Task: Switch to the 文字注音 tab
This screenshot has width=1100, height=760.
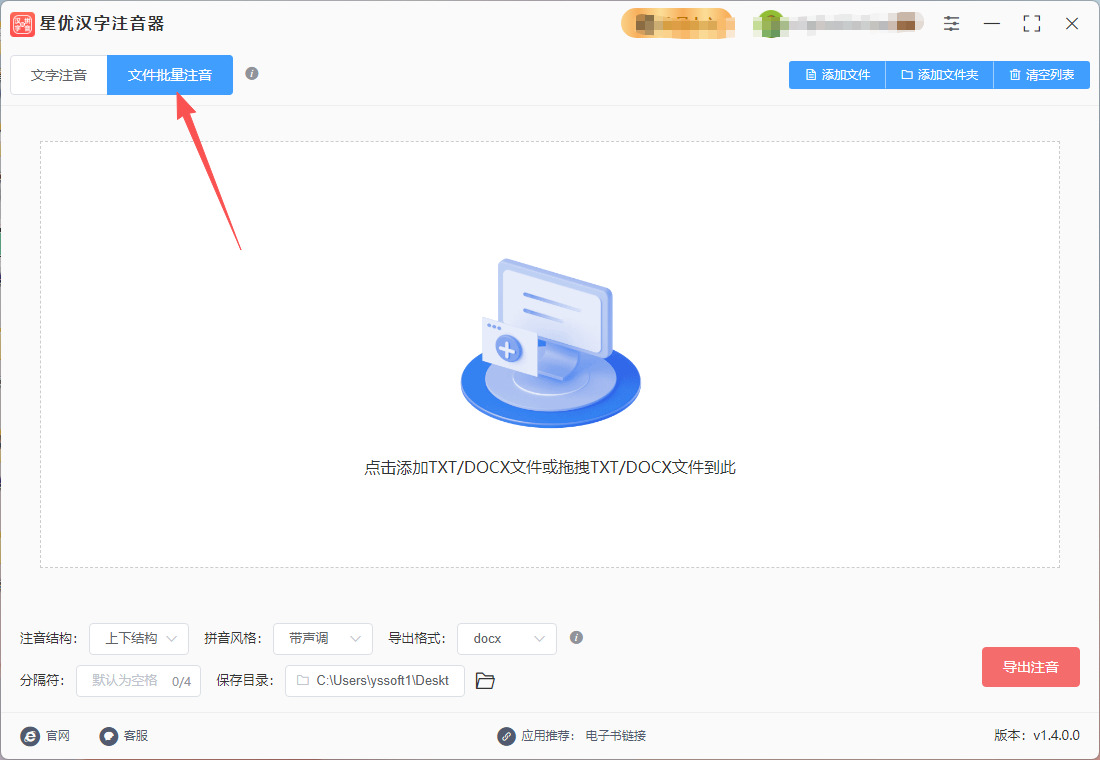Action: point(58,74)
